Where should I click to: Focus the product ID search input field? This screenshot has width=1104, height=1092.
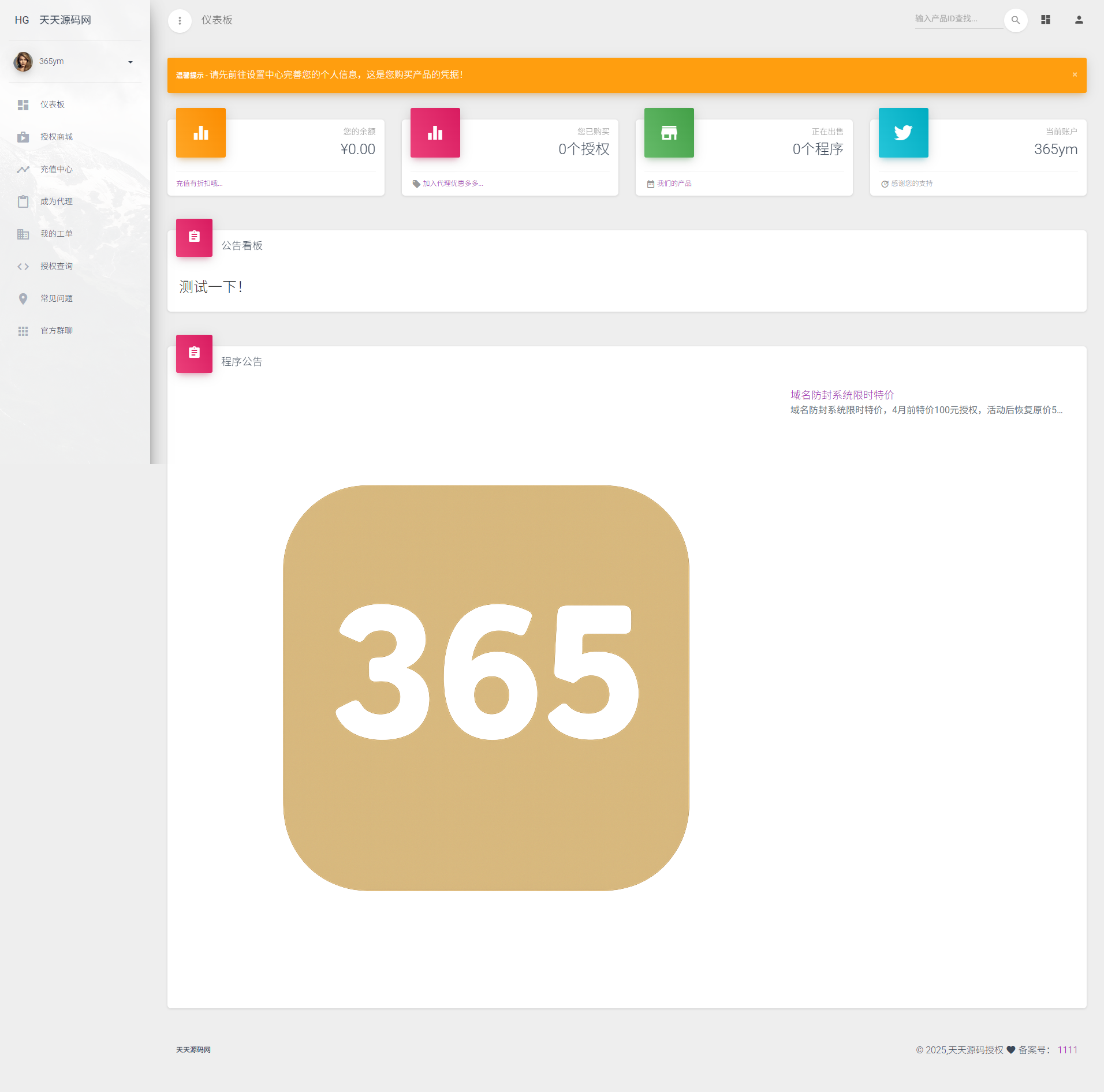[957, 19]
